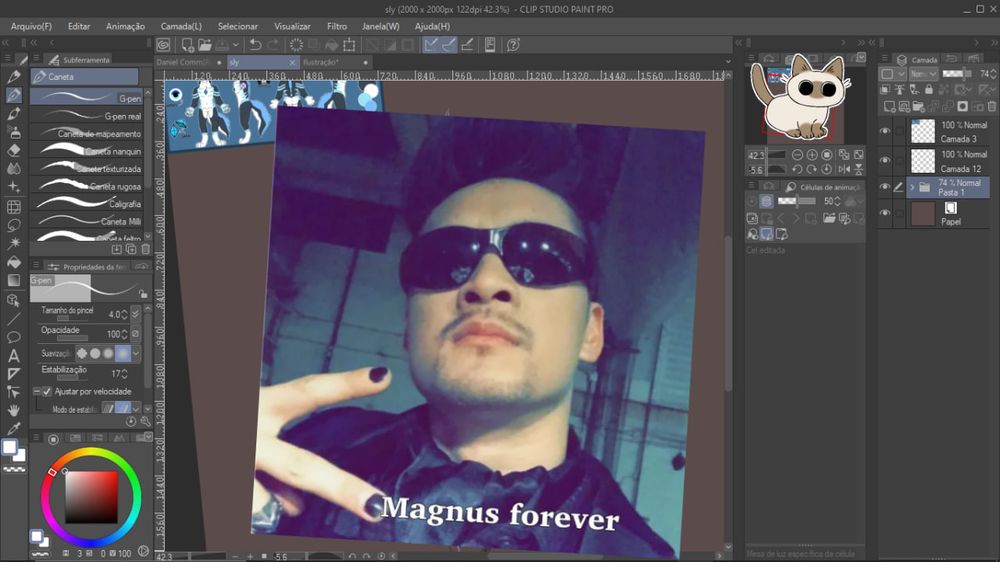Open the Filtro menu

[337, 26]
